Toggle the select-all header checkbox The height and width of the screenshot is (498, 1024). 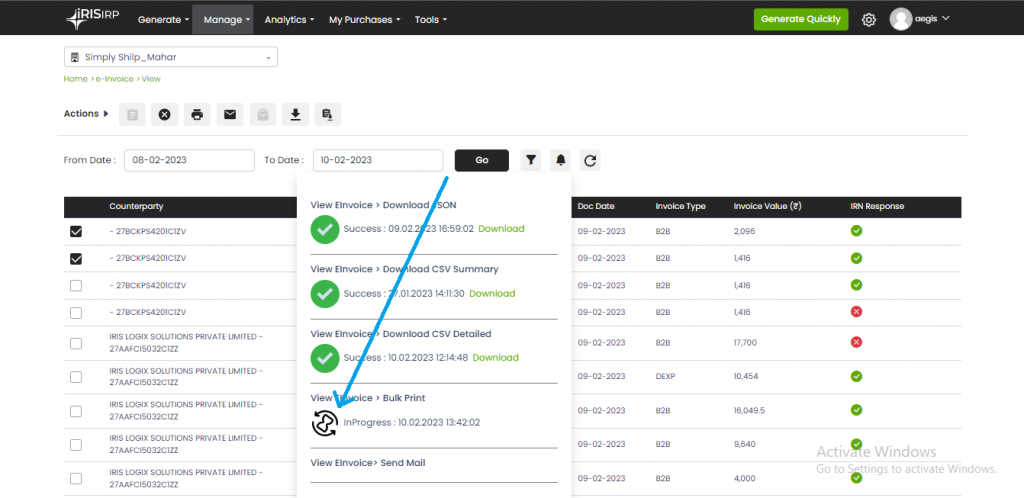(x=77, y=206)
